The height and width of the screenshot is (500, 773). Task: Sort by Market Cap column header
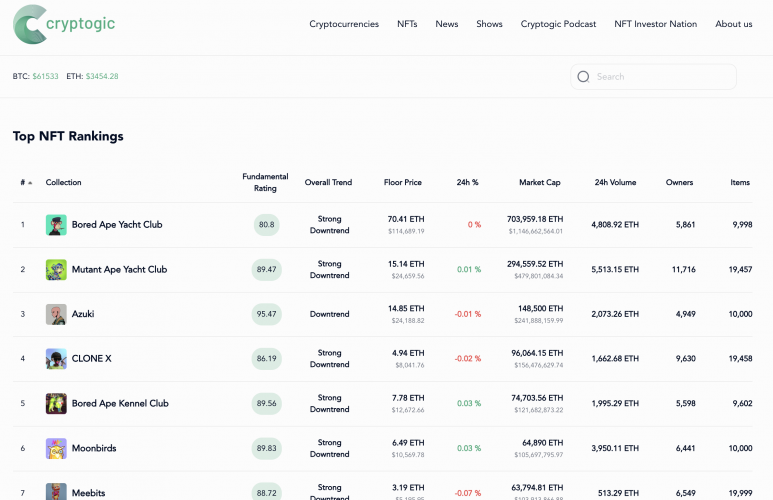click(x=540, y=182)
